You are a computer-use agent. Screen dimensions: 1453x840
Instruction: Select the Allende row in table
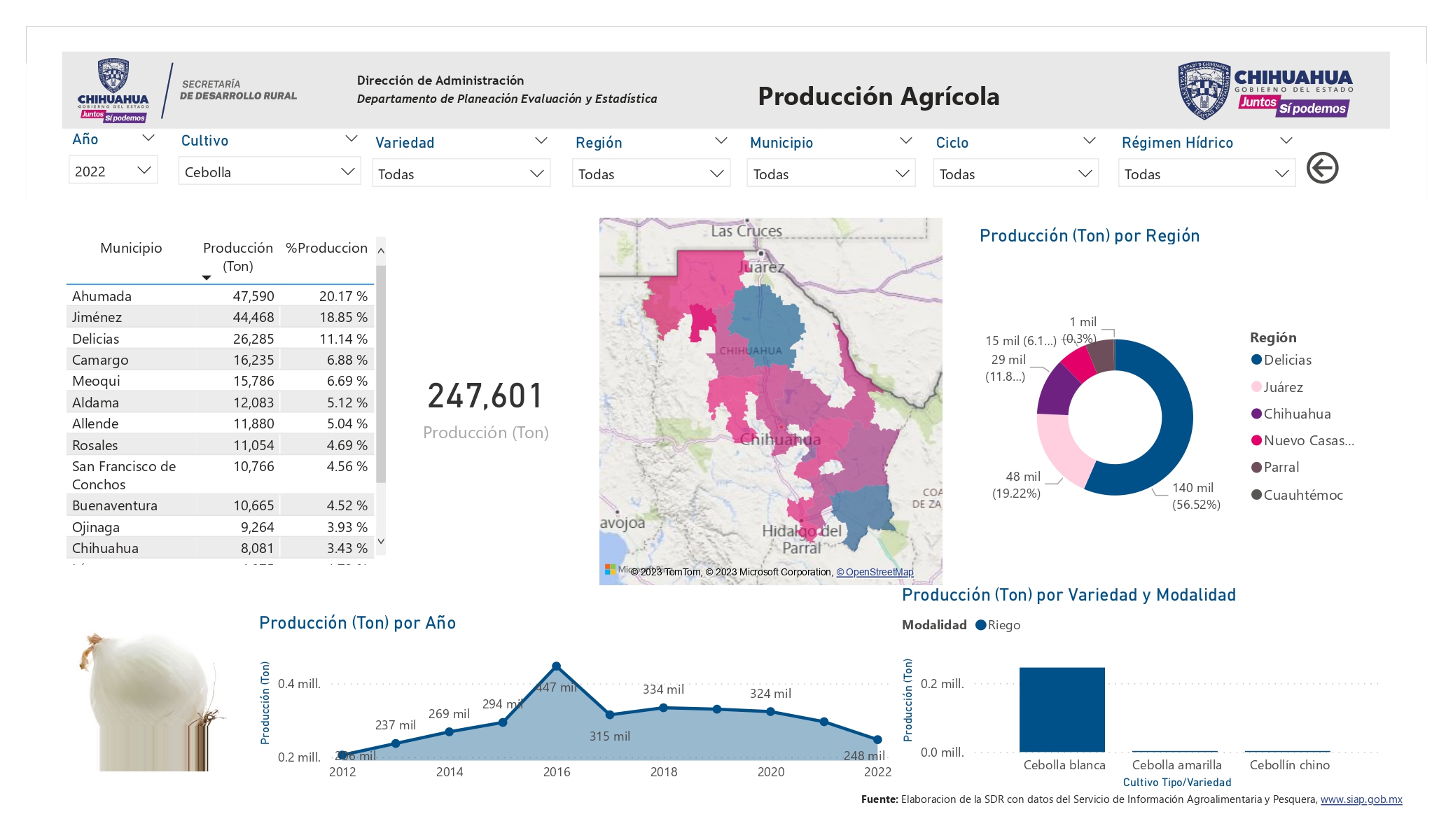(x=221, y=423)
